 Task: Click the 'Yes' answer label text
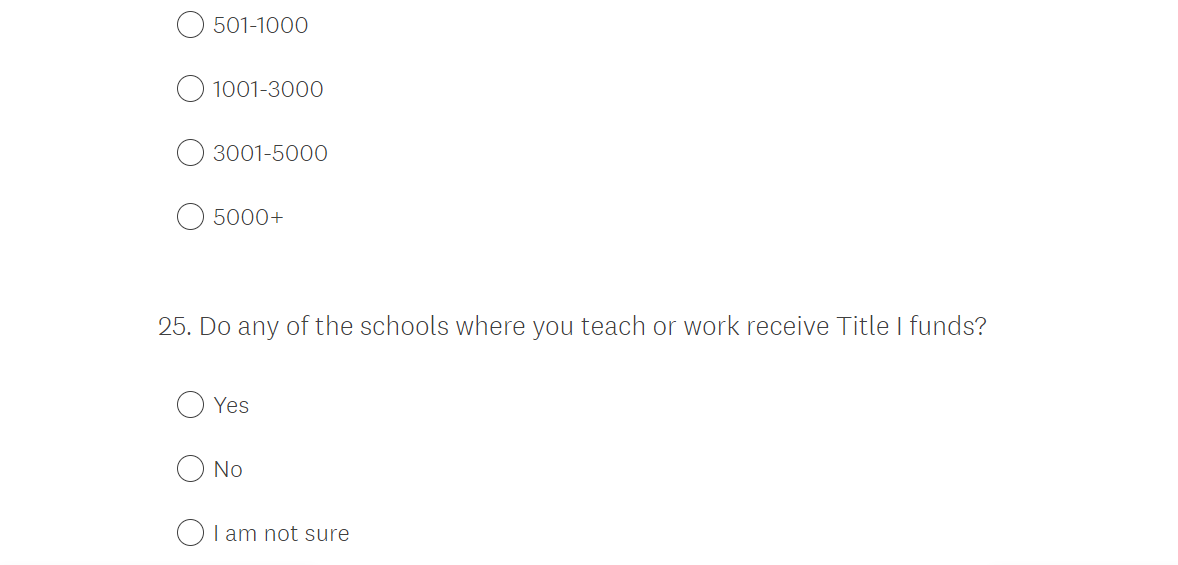point(231,405)
